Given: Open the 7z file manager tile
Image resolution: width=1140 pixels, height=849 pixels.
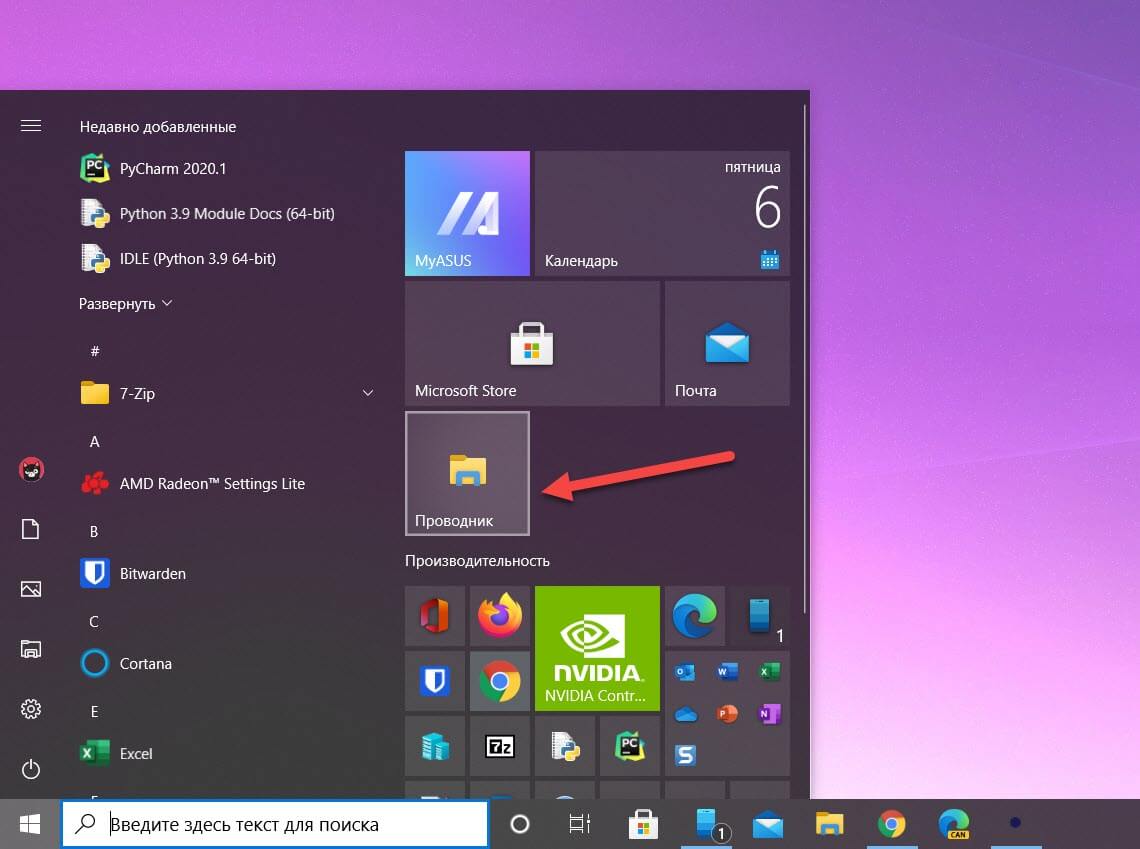Looking at the screenshot, I should [x=499, y=746].
